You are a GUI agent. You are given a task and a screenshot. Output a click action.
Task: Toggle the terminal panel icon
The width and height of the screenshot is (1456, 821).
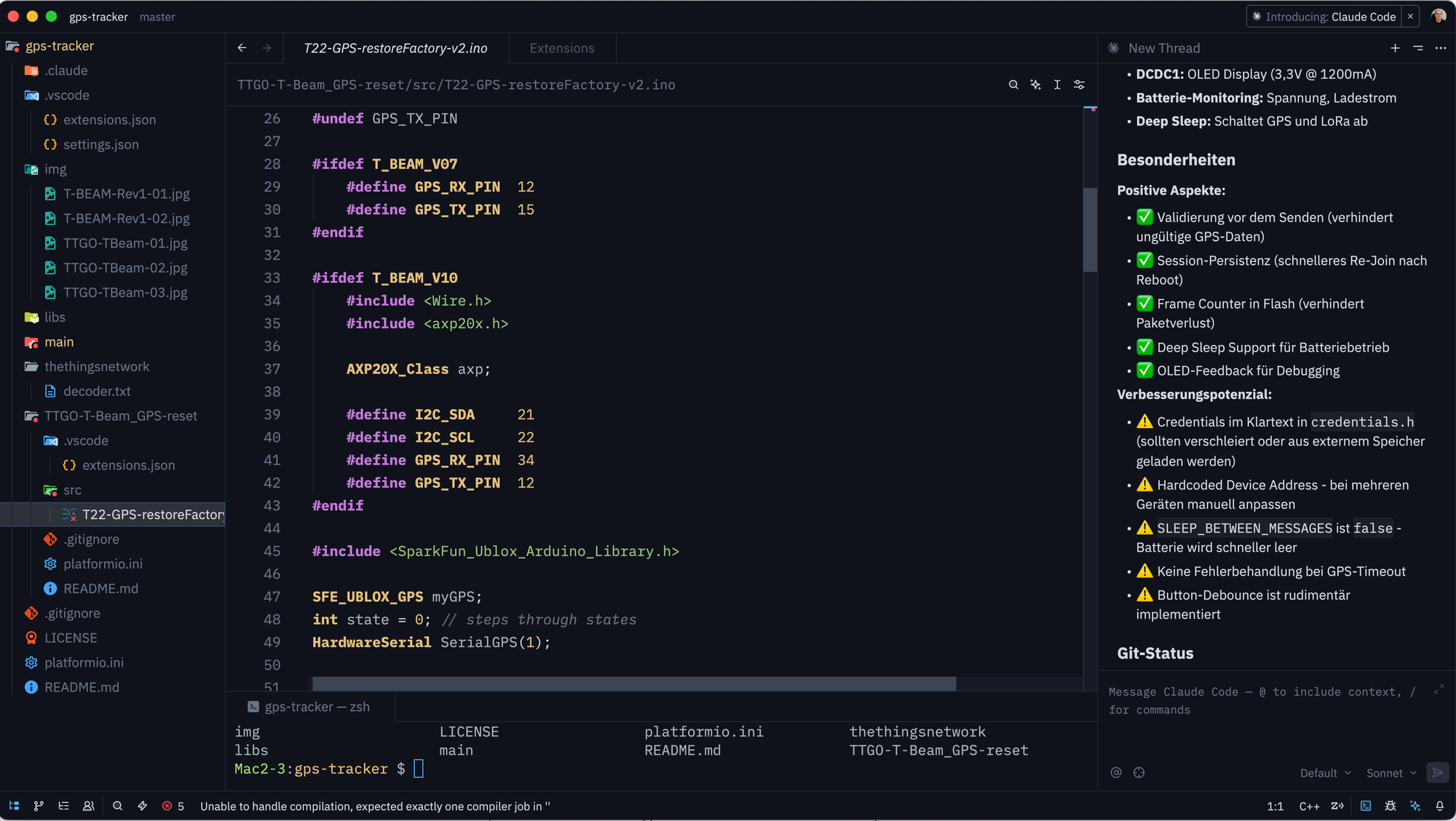click(x=1366, y=806)
